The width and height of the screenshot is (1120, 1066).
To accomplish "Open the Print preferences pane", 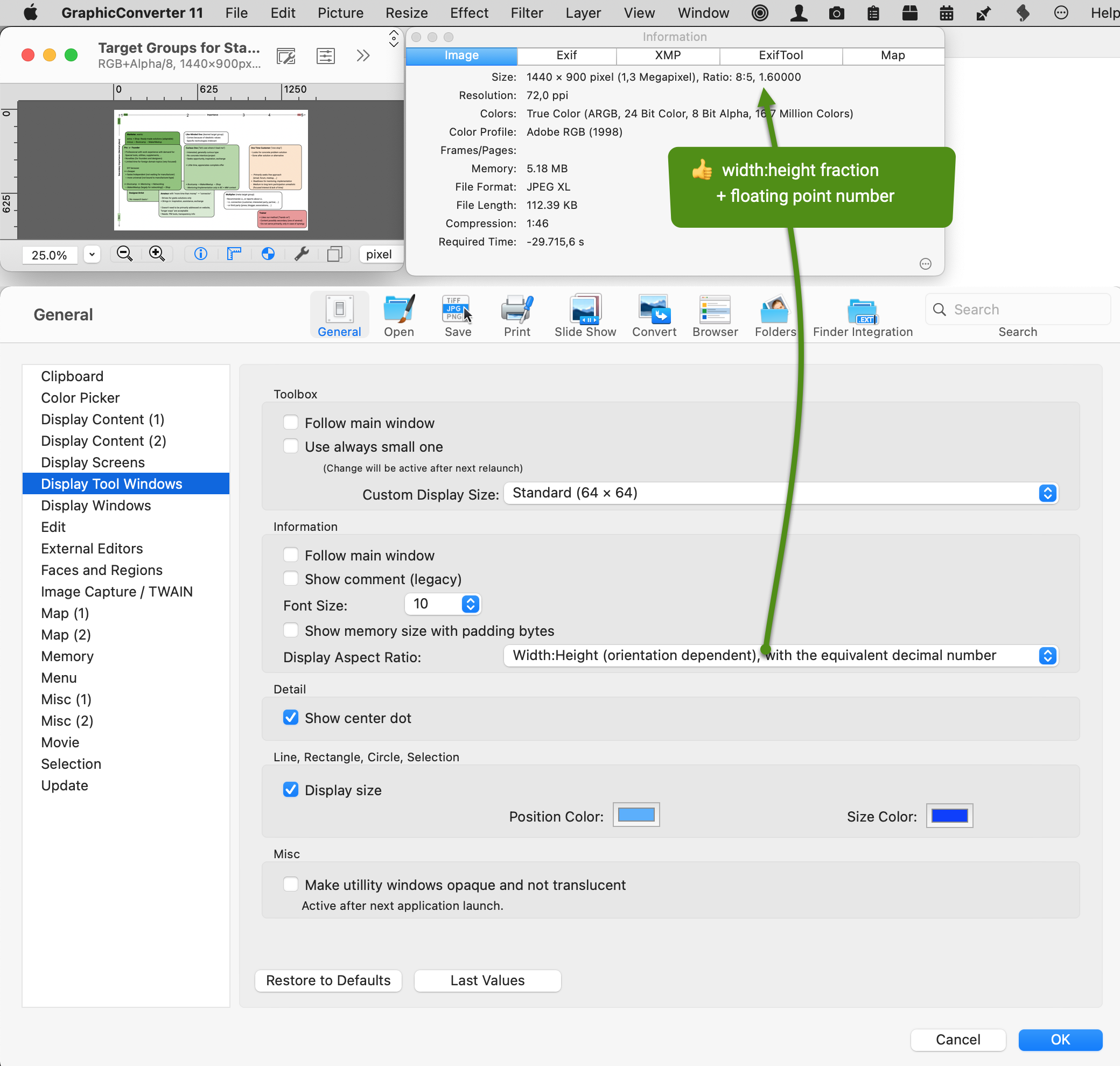I will [x=516, y=315].
